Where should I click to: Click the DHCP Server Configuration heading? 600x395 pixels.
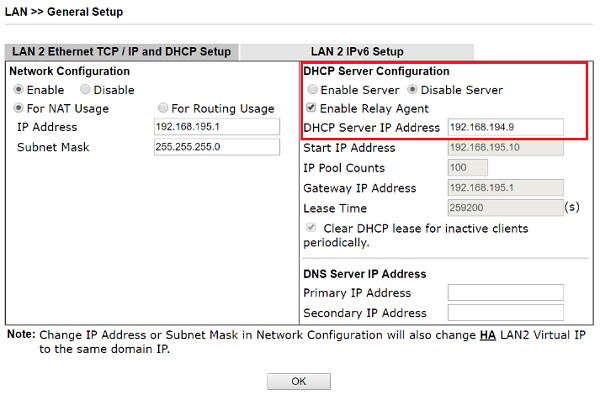[x=376, y=71]
